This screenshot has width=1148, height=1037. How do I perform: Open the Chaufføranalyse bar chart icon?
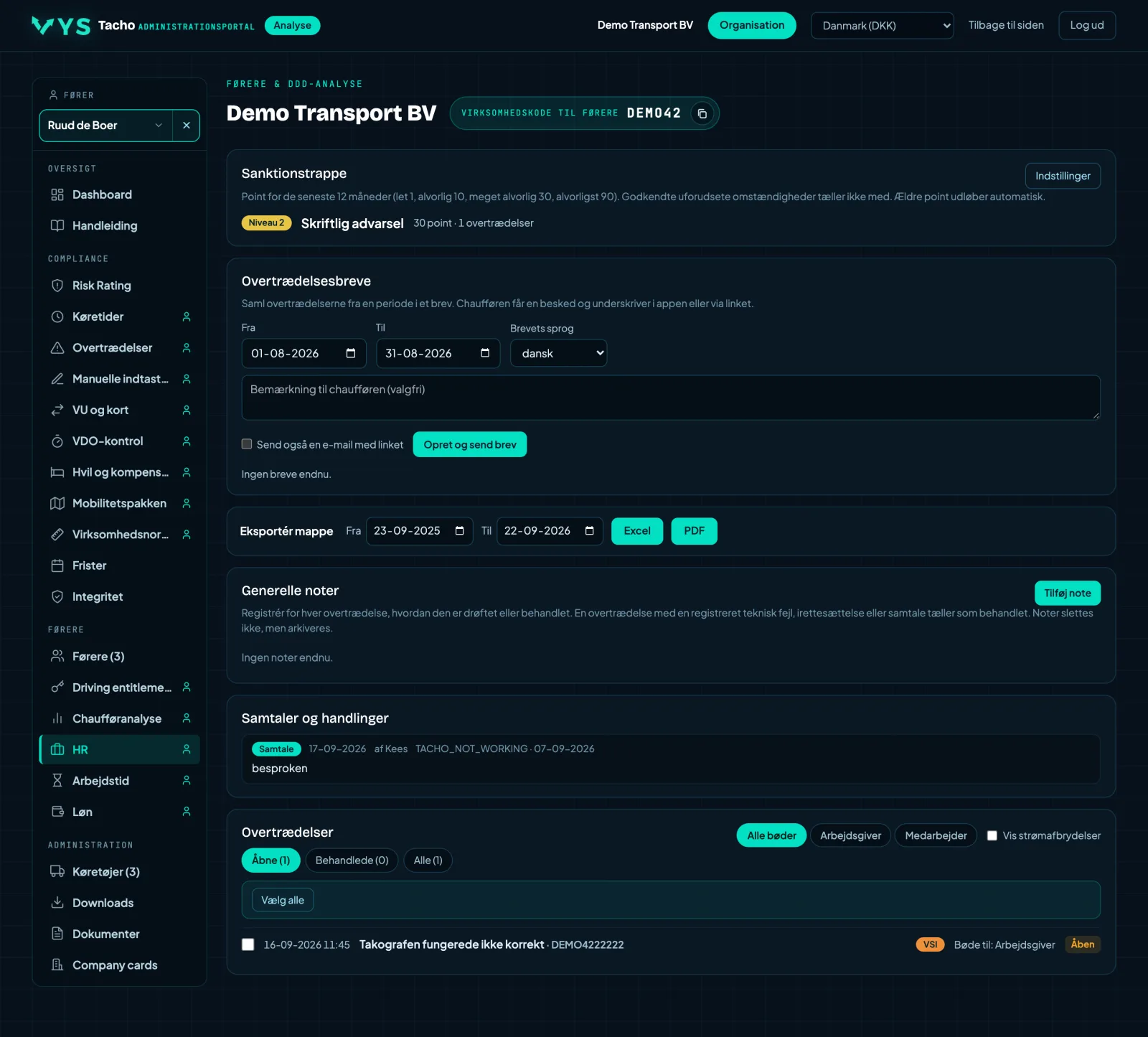click(57, 718)
